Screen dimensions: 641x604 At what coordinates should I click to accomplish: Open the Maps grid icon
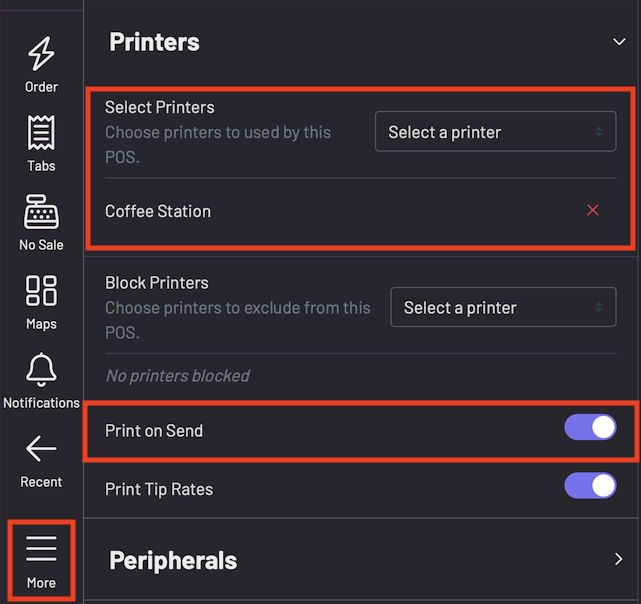click(x=41, y=291)
